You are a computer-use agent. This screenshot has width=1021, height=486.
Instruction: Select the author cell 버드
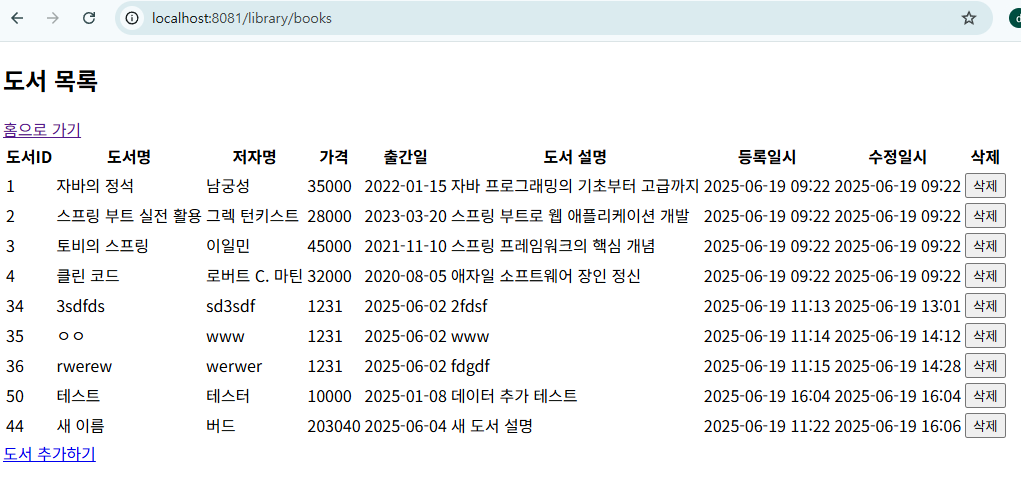(221, 426)
